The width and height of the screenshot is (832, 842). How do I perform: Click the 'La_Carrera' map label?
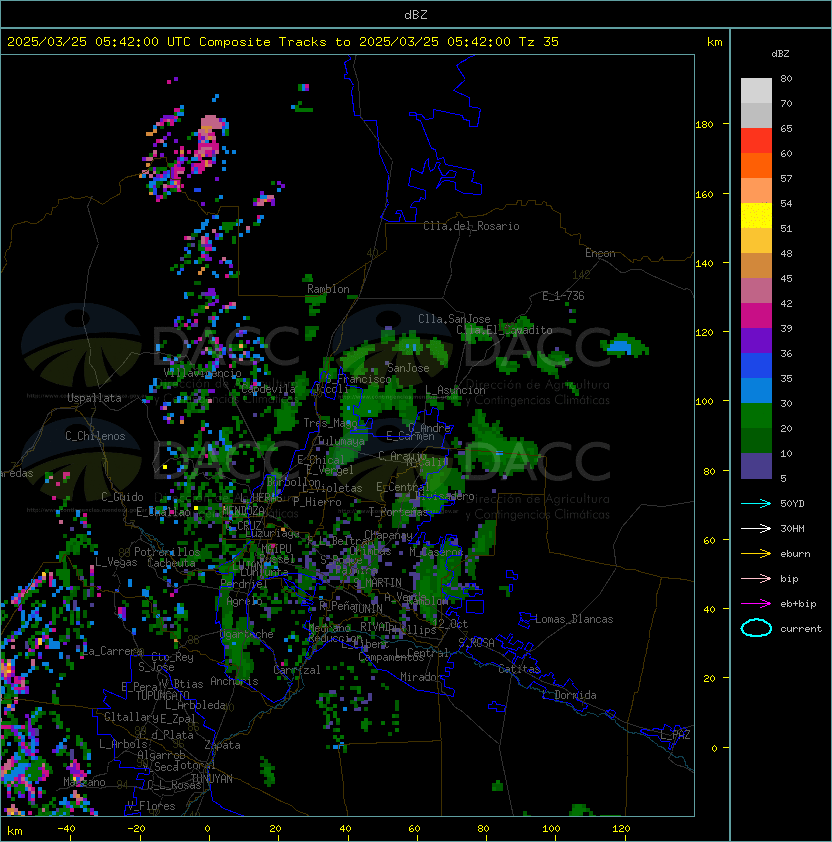click(112, 651)
